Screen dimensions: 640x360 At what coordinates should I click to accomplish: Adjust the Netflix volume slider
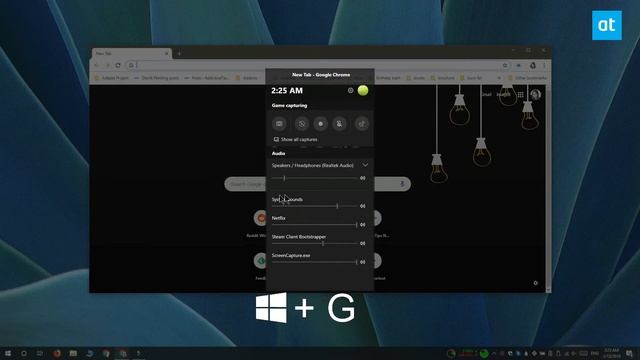[x=314, y=225]
